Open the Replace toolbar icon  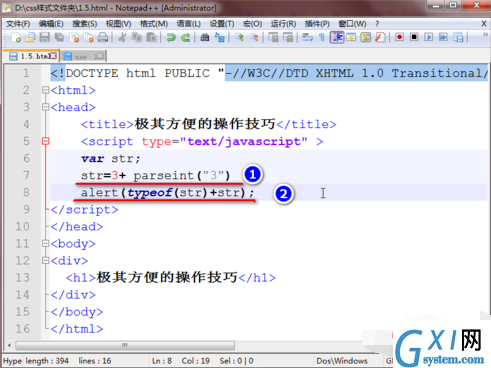[220, 37]
